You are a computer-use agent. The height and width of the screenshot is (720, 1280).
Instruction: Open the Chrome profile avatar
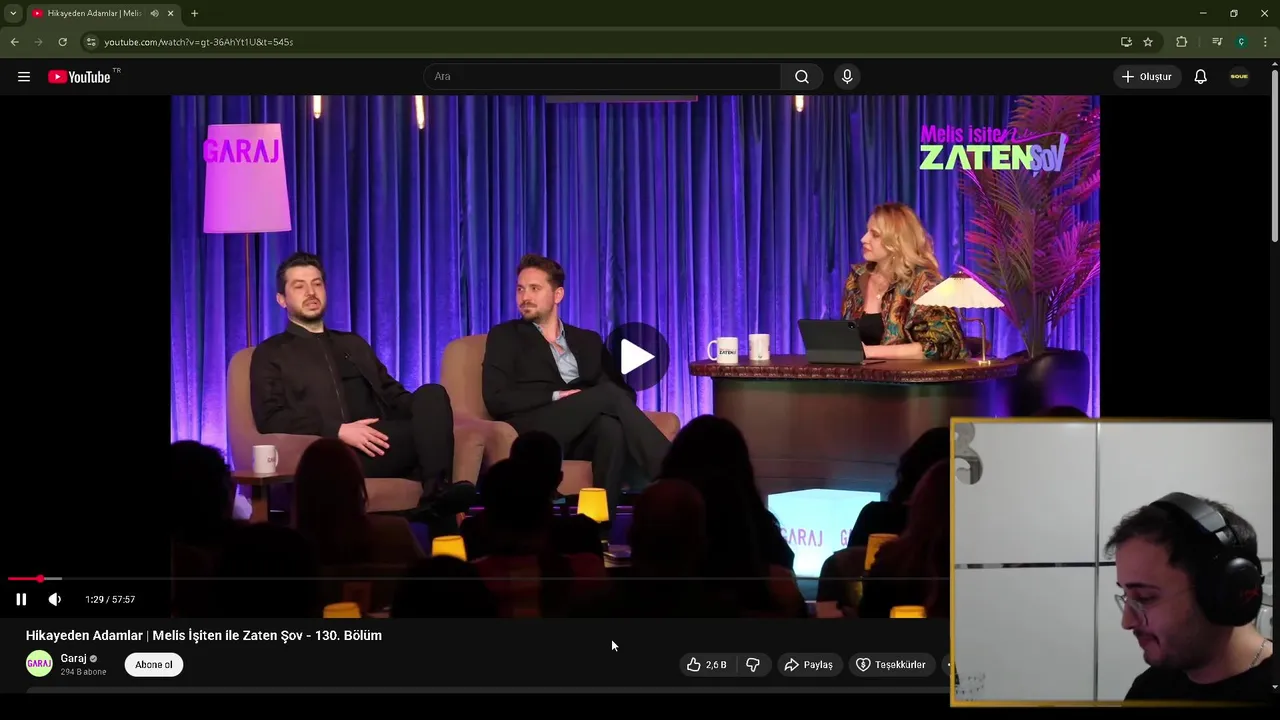pyautogui.click(x=1241, y=42)
